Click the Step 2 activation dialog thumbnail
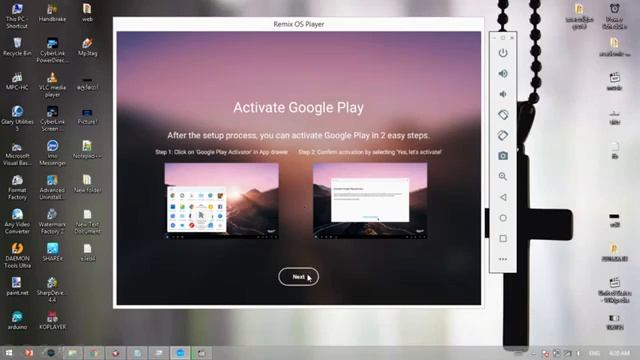640x360 pixels. 370,200
